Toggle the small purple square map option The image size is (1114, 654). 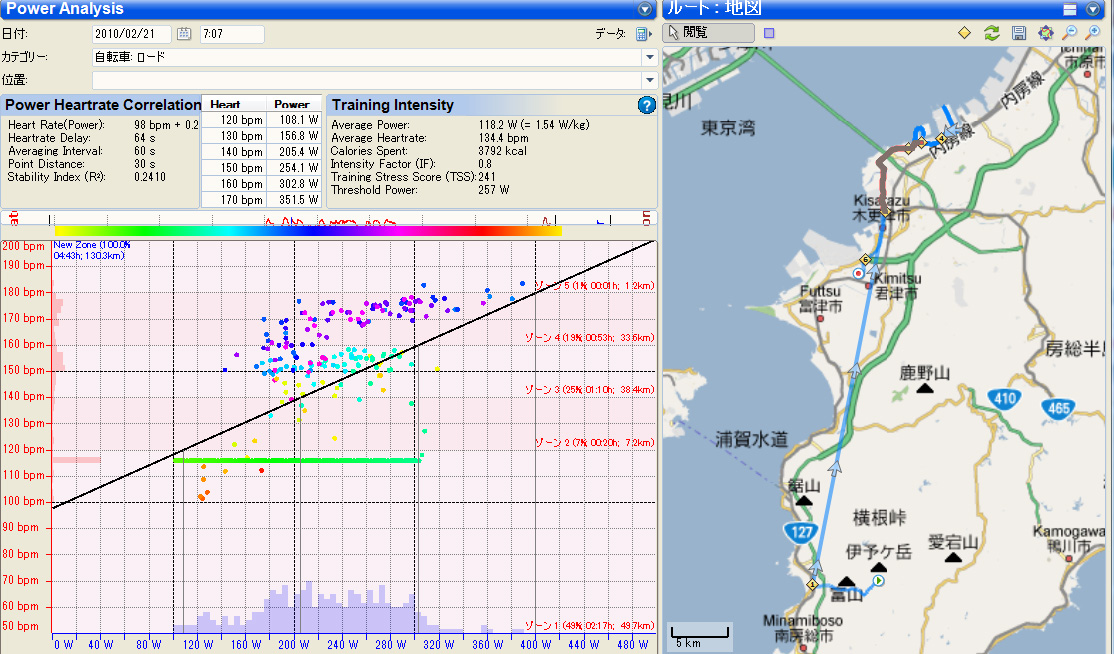[x=768, y=33]
